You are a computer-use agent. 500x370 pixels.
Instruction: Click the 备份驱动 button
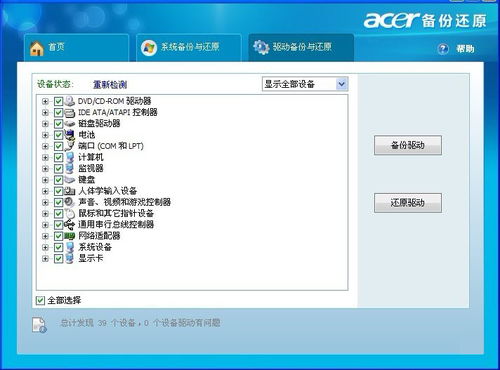[x=408, y=145]
